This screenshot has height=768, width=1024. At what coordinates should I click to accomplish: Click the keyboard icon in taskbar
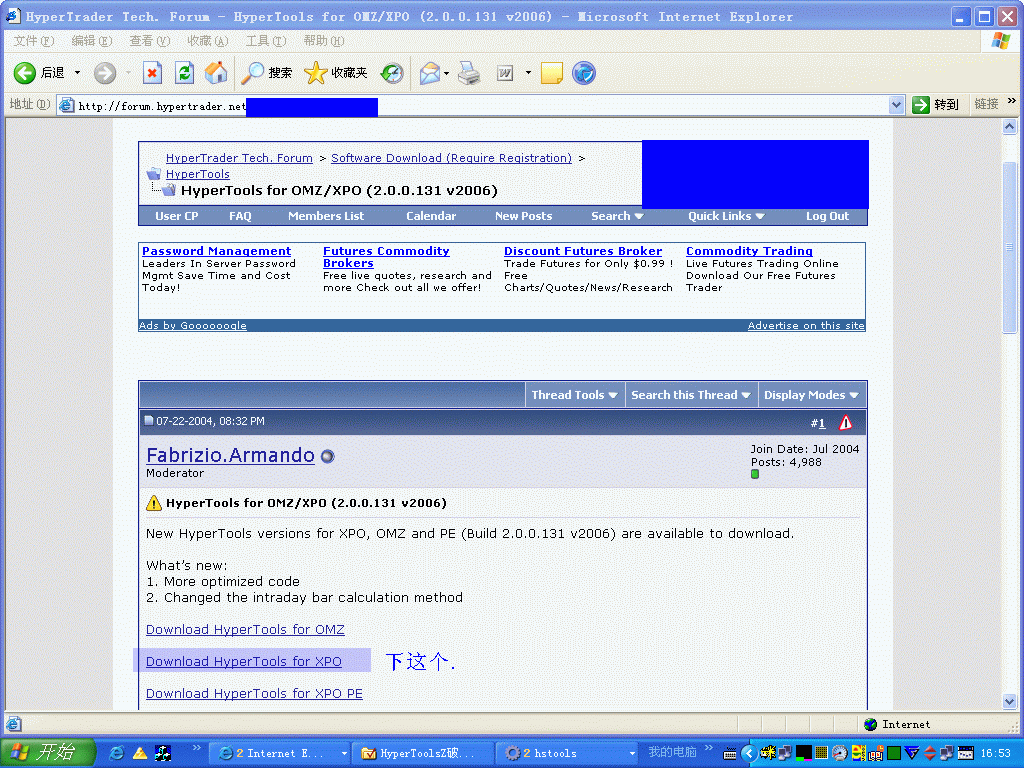click(x=730, y=754)
